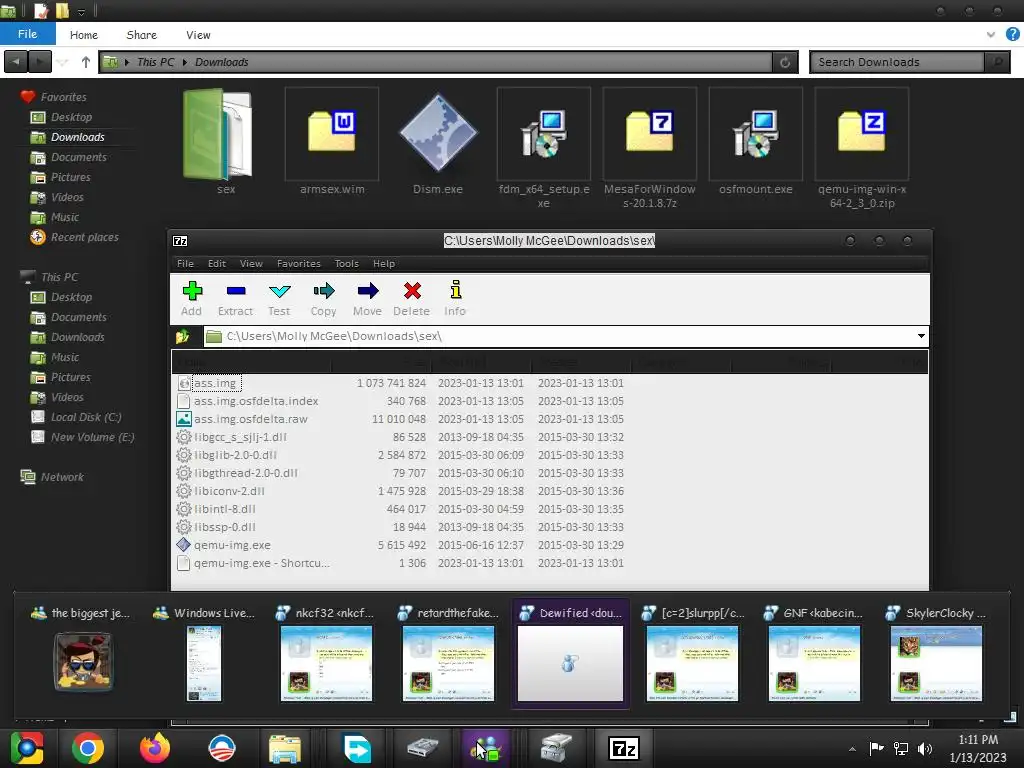Open Firefox from the taskbar

155,748
